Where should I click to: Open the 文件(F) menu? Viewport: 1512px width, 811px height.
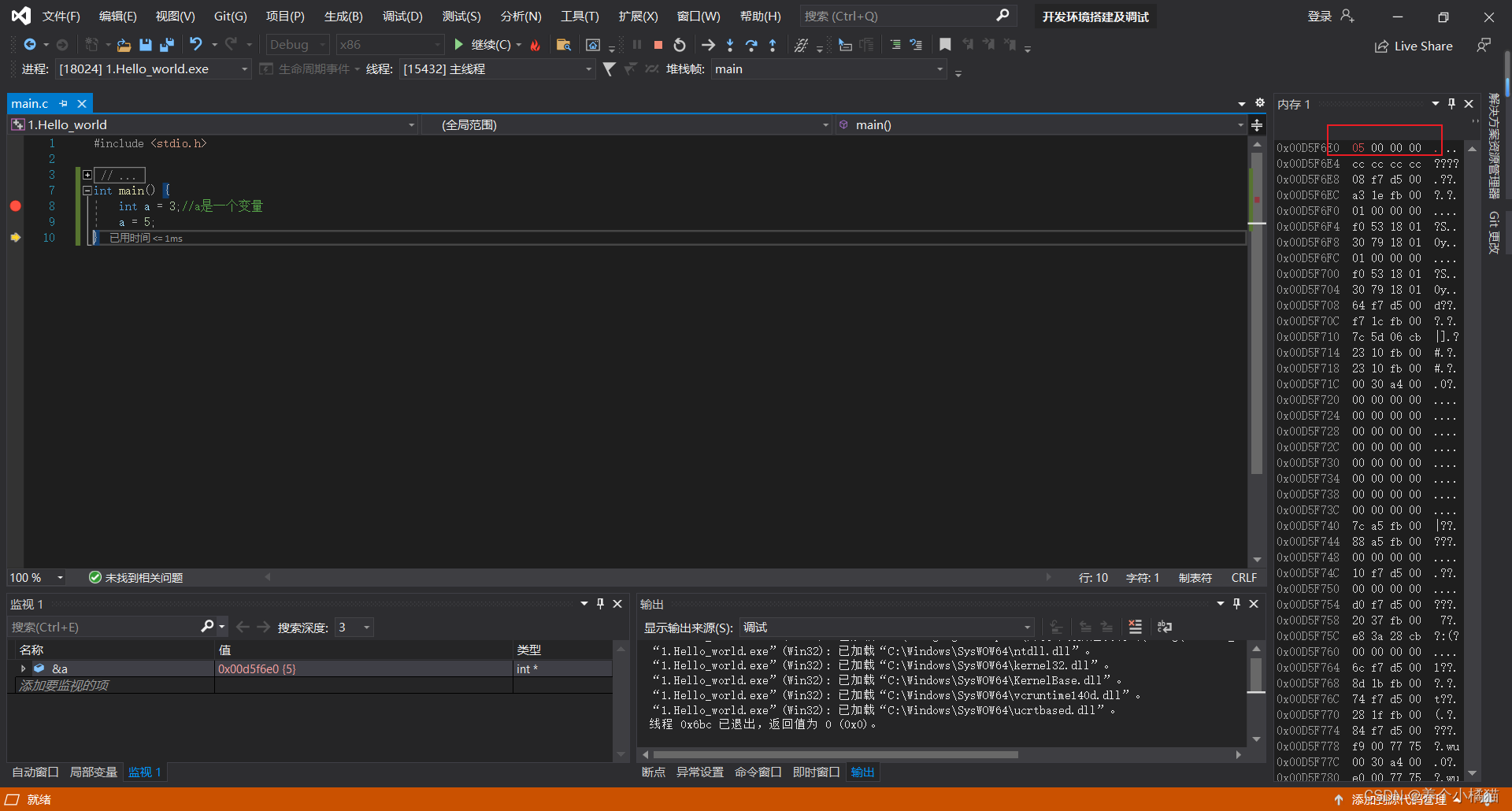pyautogui.click(x=61, y=16)
